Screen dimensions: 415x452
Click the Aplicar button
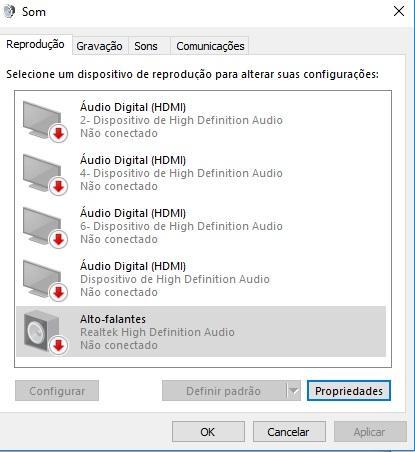click(370, 432)
